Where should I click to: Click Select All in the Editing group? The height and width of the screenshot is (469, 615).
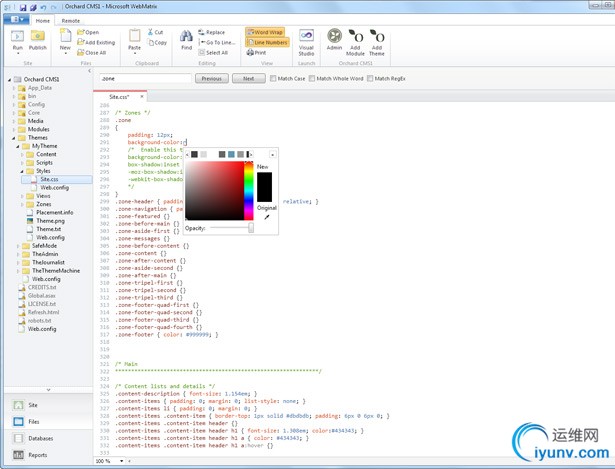coord(213,53)
